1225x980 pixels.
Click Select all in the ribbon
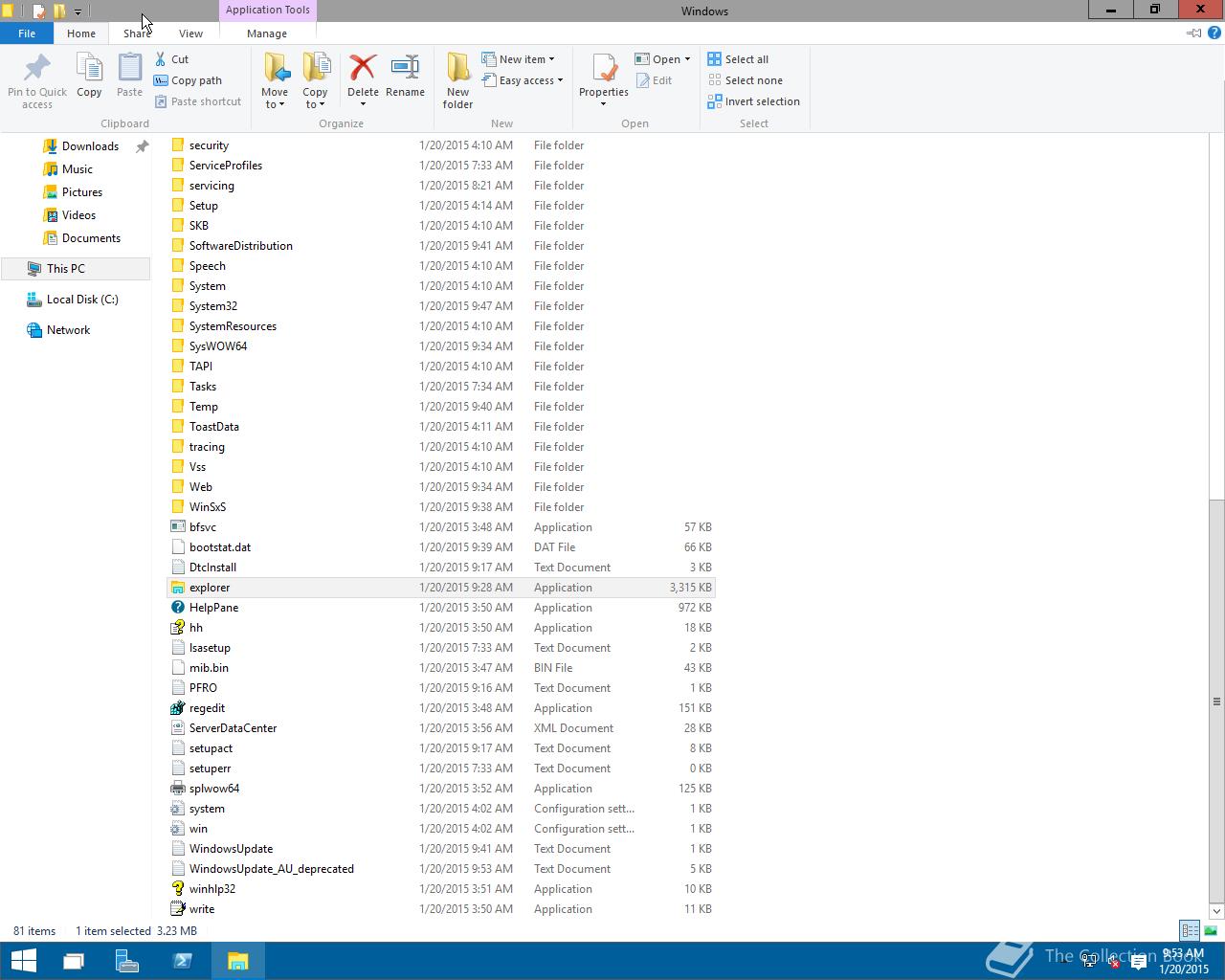click(x=738, y=59)
